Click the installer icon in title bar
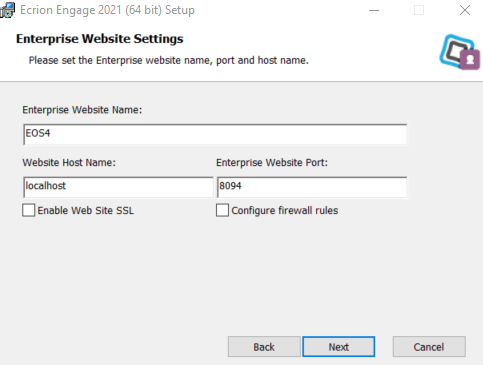Screen dimensions: 483x365 (7, 10)
